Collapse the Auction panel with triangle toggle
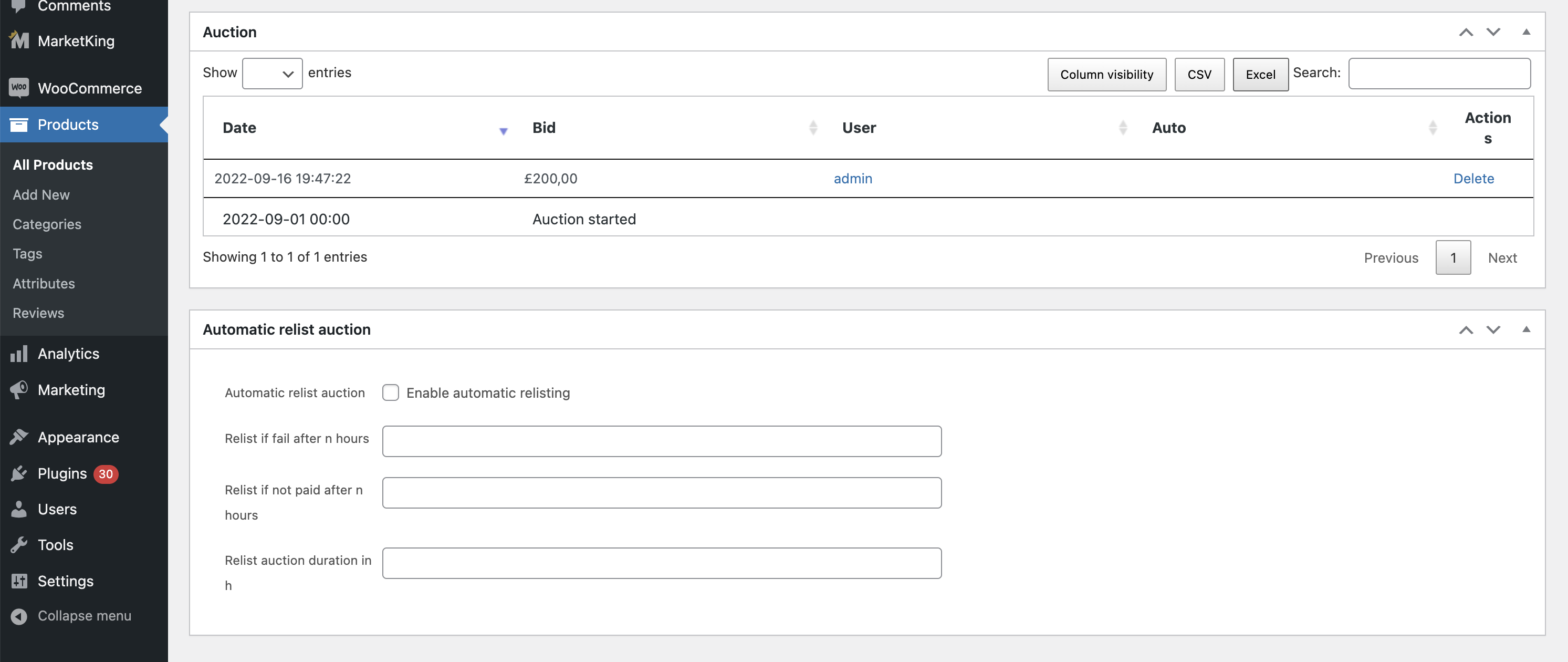This screenshot has width=1568, height=662. [x=1526, y=32]
